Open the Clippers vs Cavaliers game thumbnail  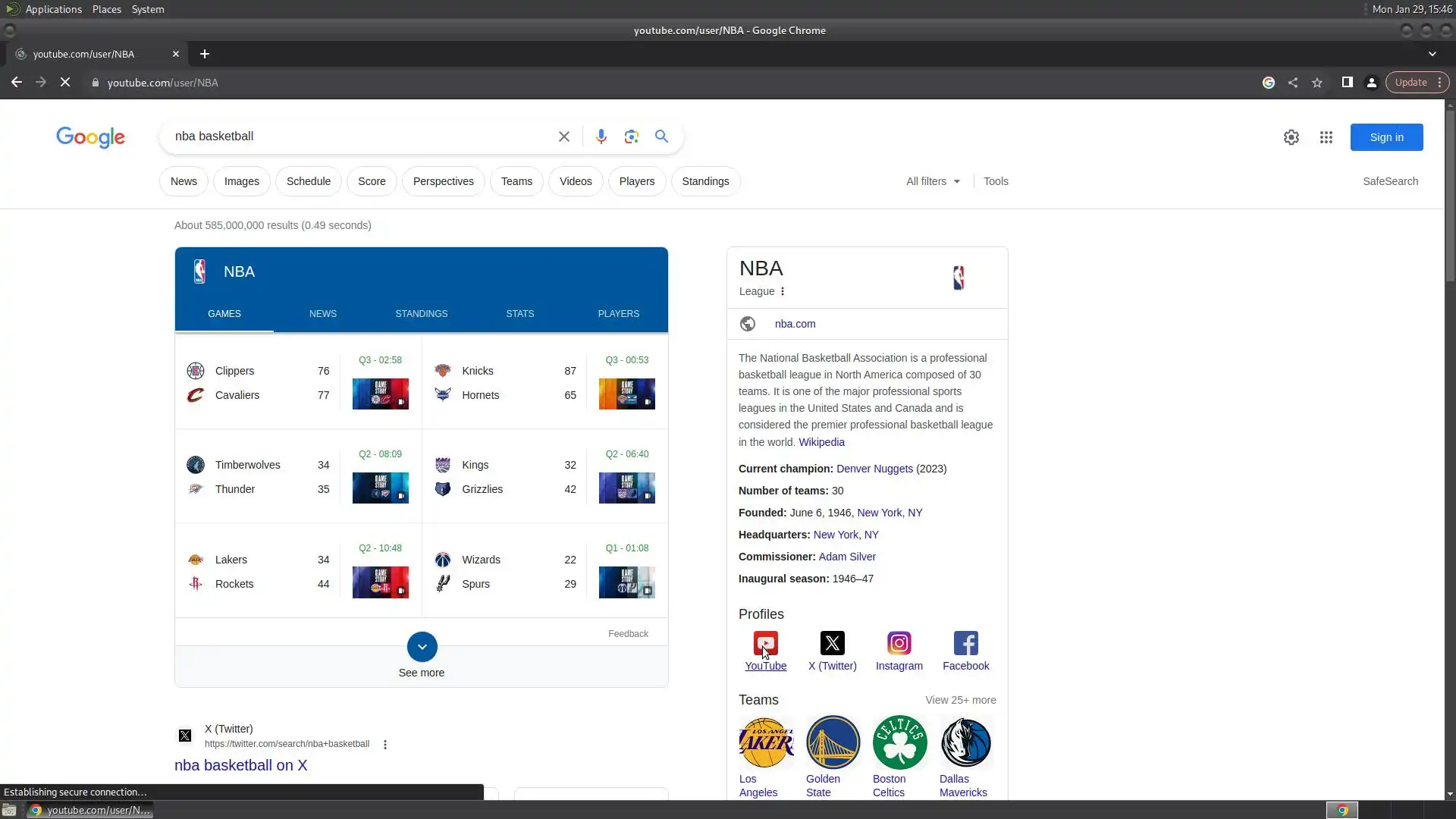pos(380,394)
